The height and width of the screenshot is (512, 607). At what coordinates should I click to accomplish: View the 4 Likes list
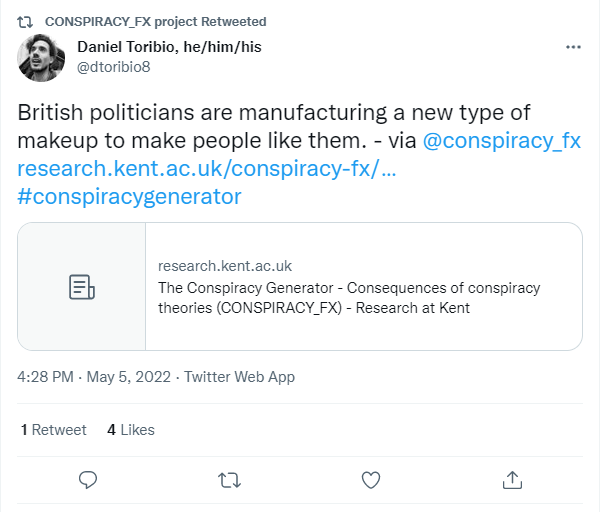[131, 430]
